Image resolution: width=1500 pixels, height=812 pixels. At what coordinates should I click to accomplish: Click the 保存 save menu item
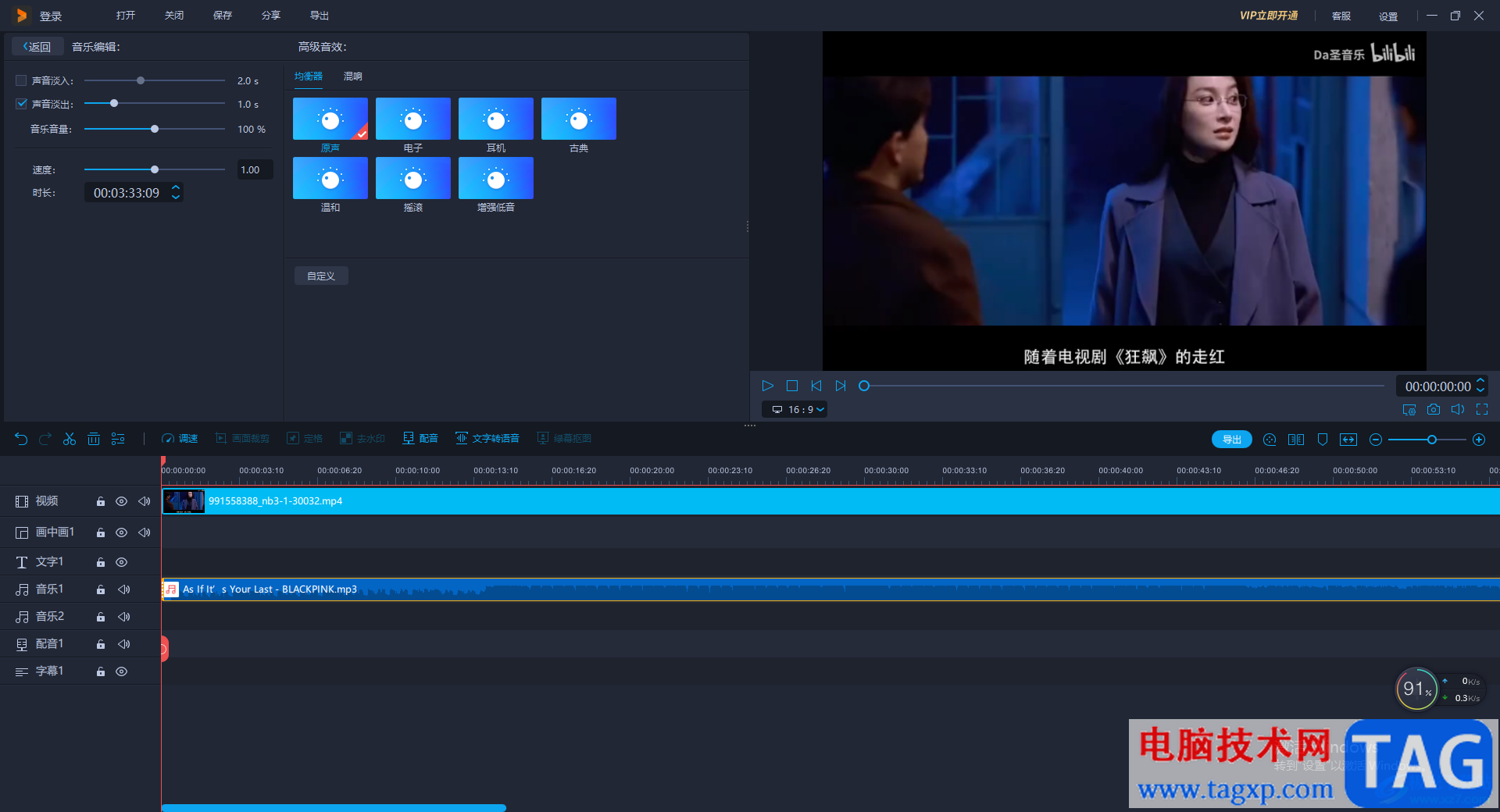click(x=223, y=16)
